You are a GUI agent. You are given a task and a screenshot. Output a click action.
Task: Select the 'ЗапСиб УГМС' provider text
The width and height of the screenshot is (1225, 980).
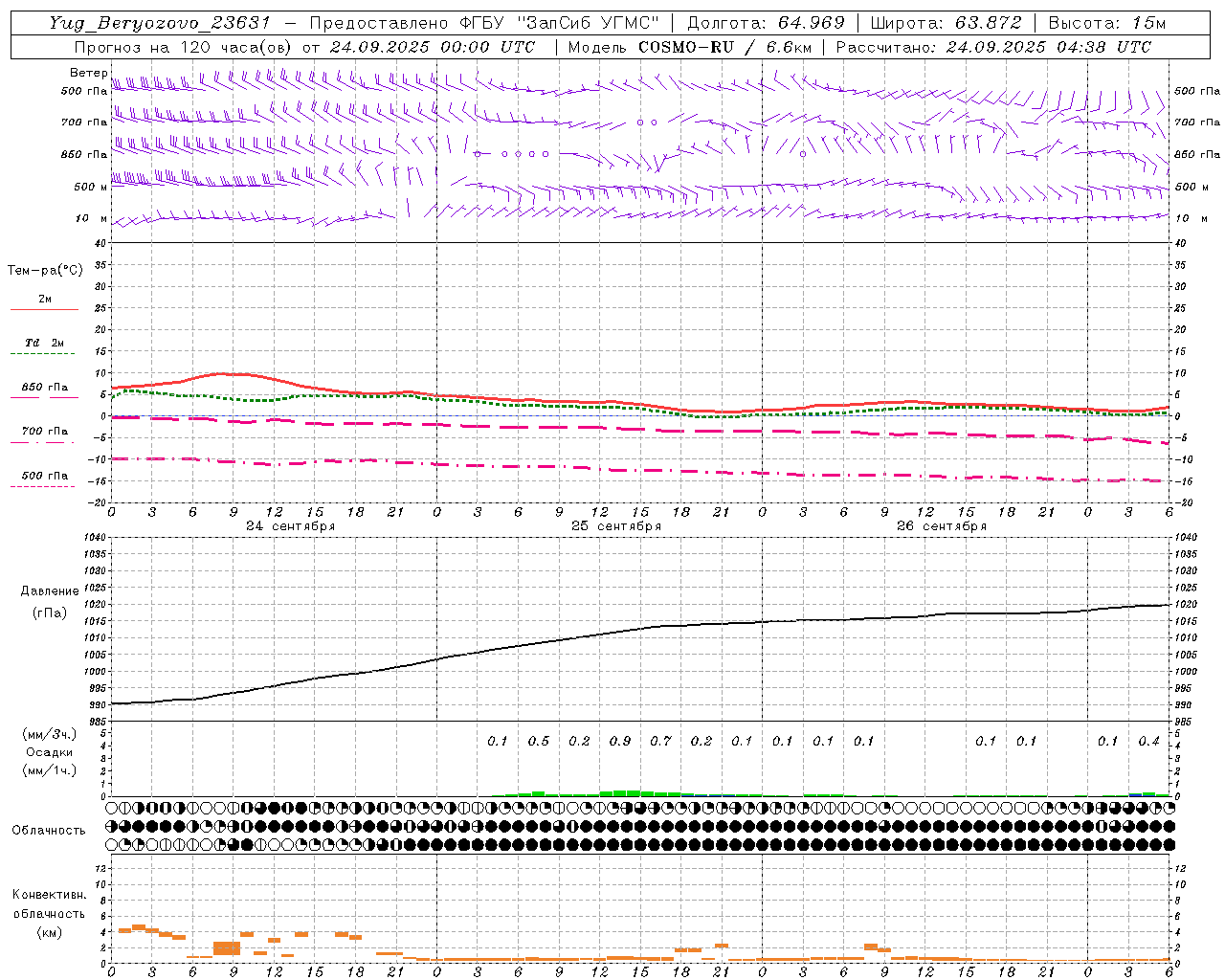click(x=588, y=23)
